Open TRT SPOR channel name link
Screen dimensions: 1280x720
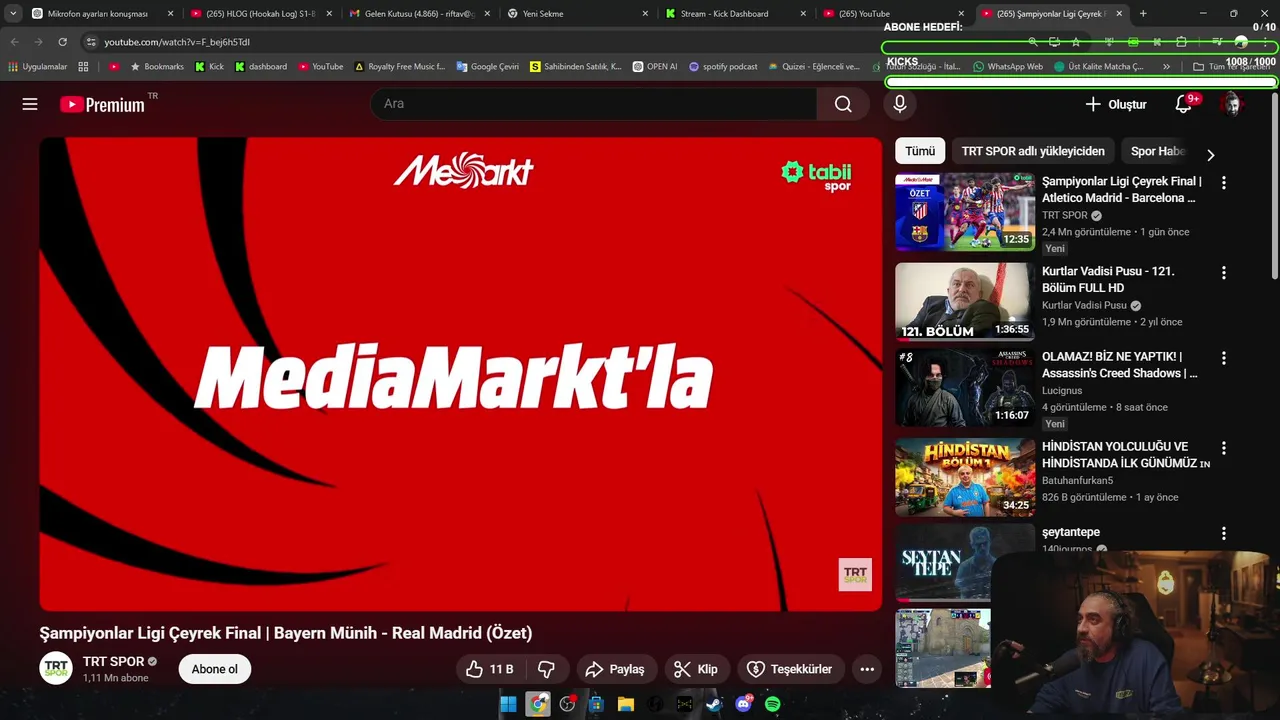click(x=113, y=661)
